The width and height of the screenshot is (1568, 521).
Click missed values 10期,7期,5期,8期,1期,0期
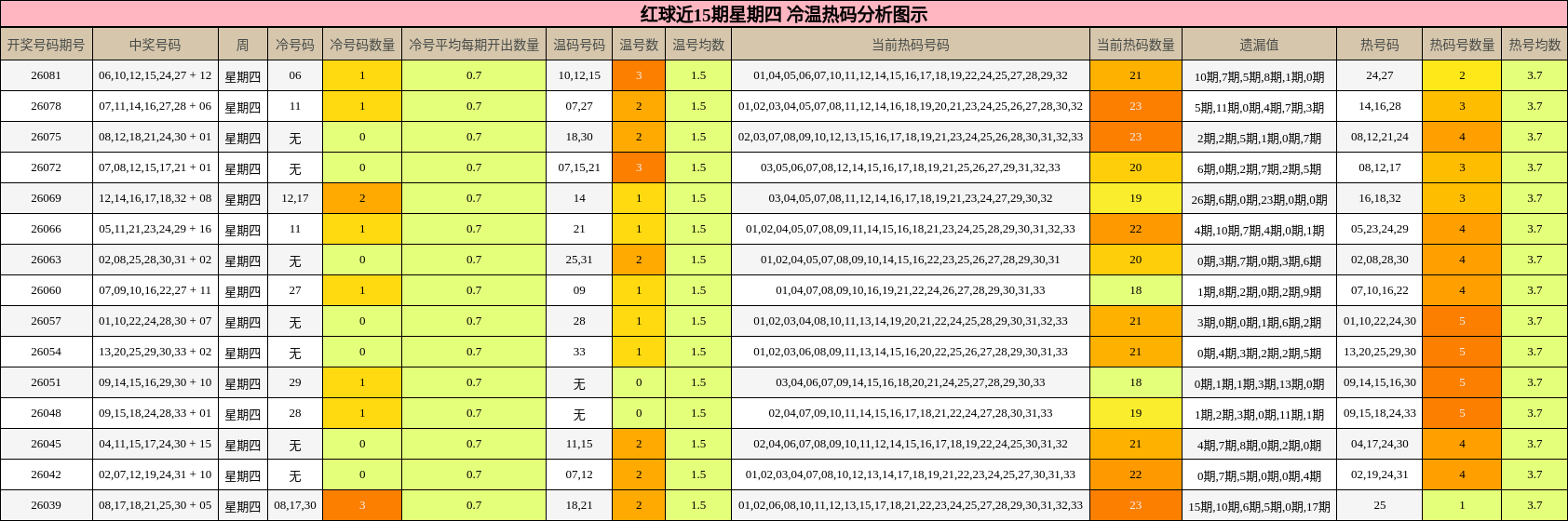tap(1259, 76)
